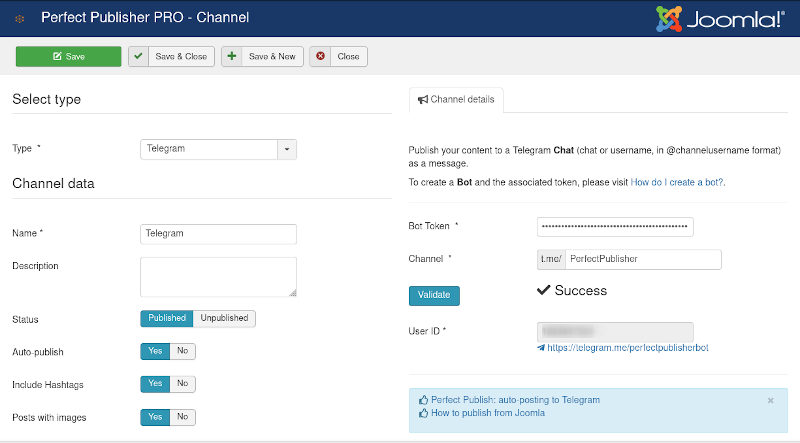This screenshot has width=800, height=443.
Task: Set Posts with images to Yes
Action: (155, 417)
